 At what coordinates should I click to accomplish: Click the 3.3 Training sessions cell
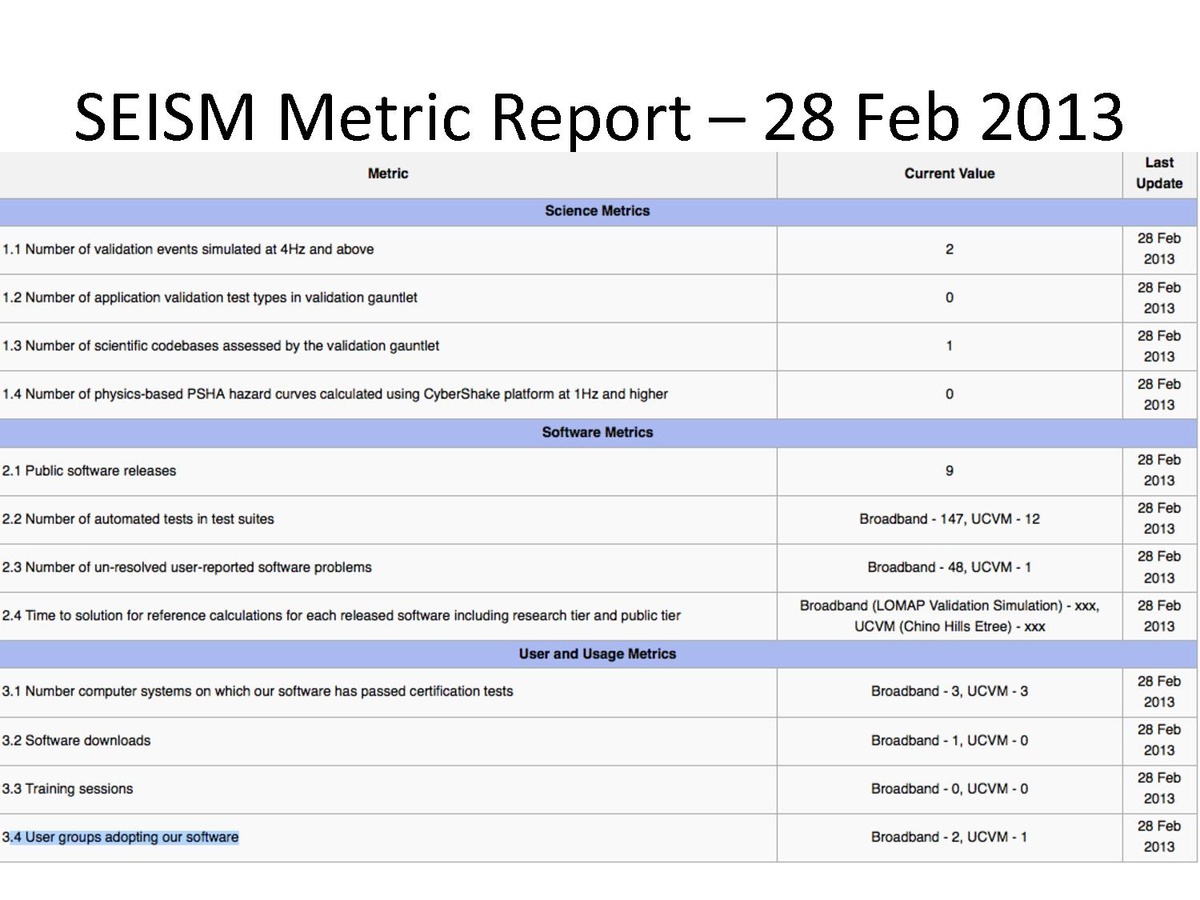point(67,789)
